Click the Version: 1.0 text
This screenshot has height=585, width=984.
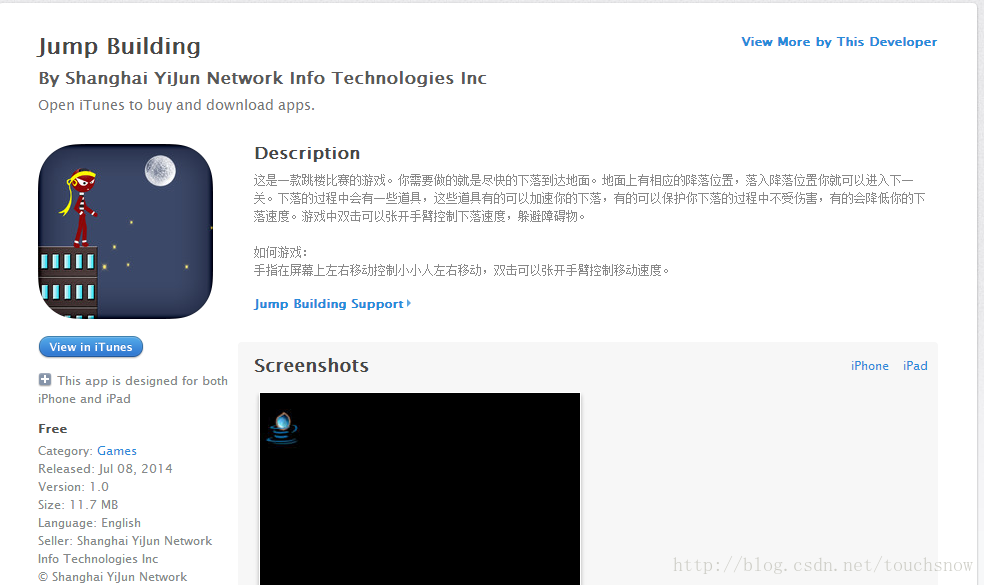click(73, 487)
